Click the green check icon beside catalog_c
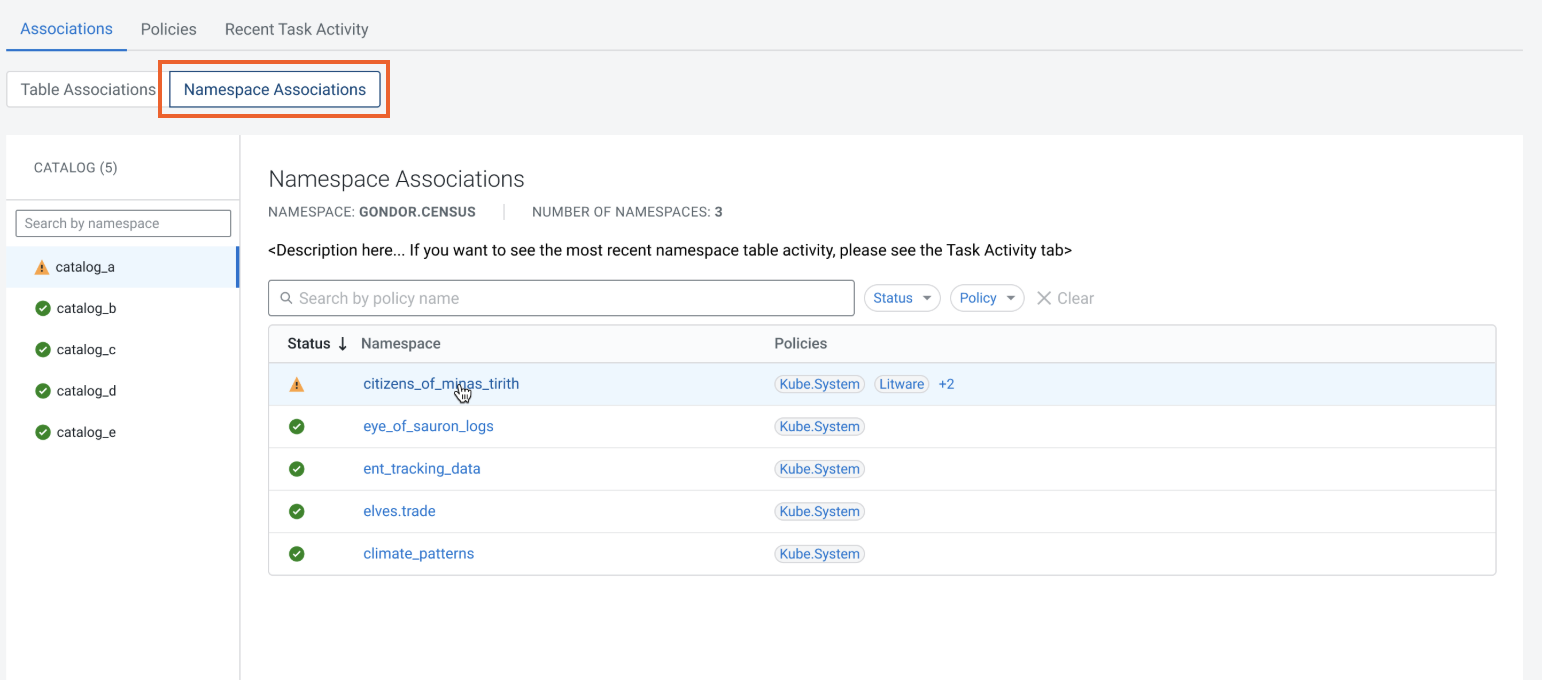1542x680 pixels. pyautogui.click(x=41, y=349)
